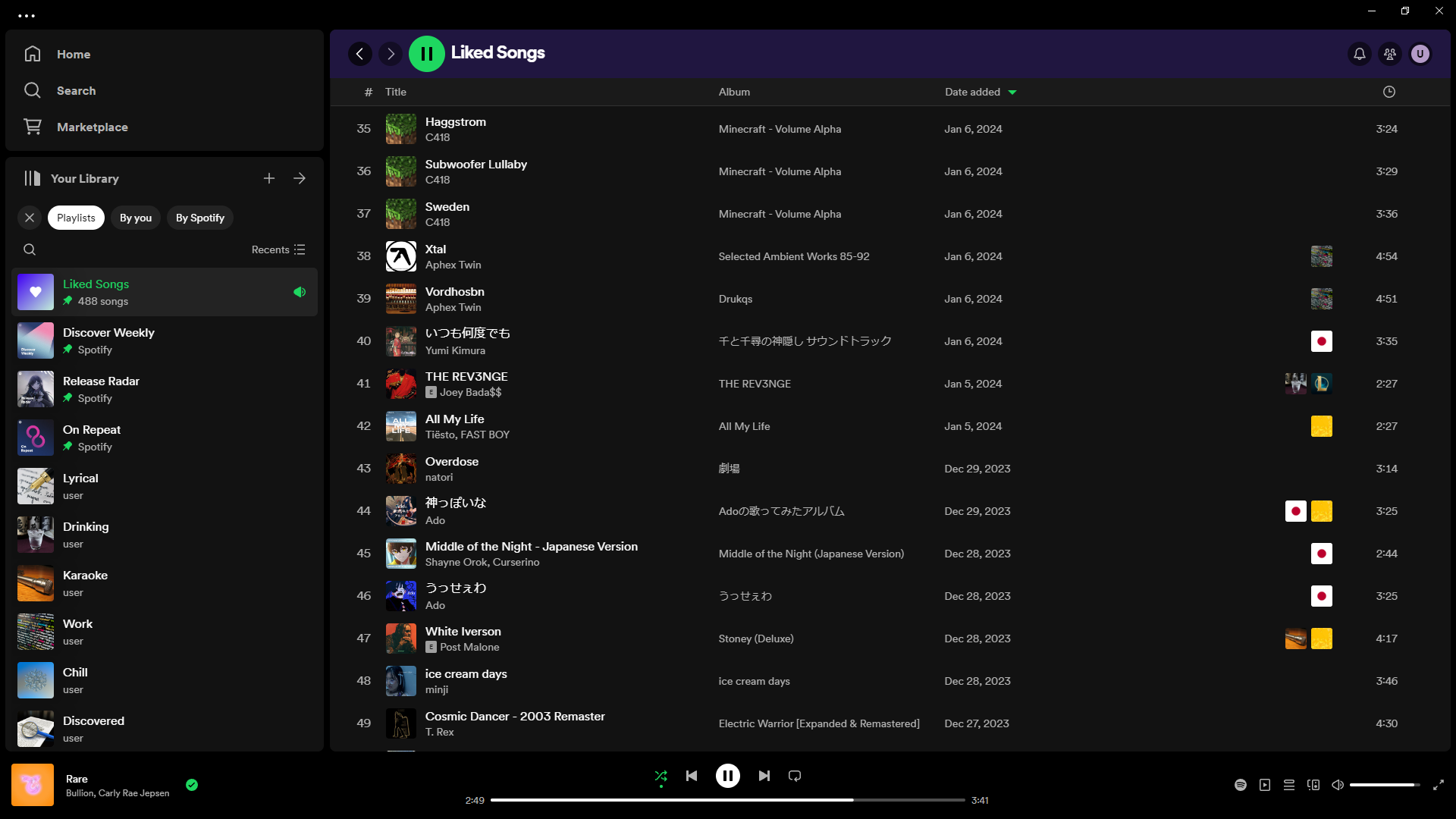Expand Your Library with the arrow
The width and height of the screenshot is (1456, 819).
(x=300, y=178)
